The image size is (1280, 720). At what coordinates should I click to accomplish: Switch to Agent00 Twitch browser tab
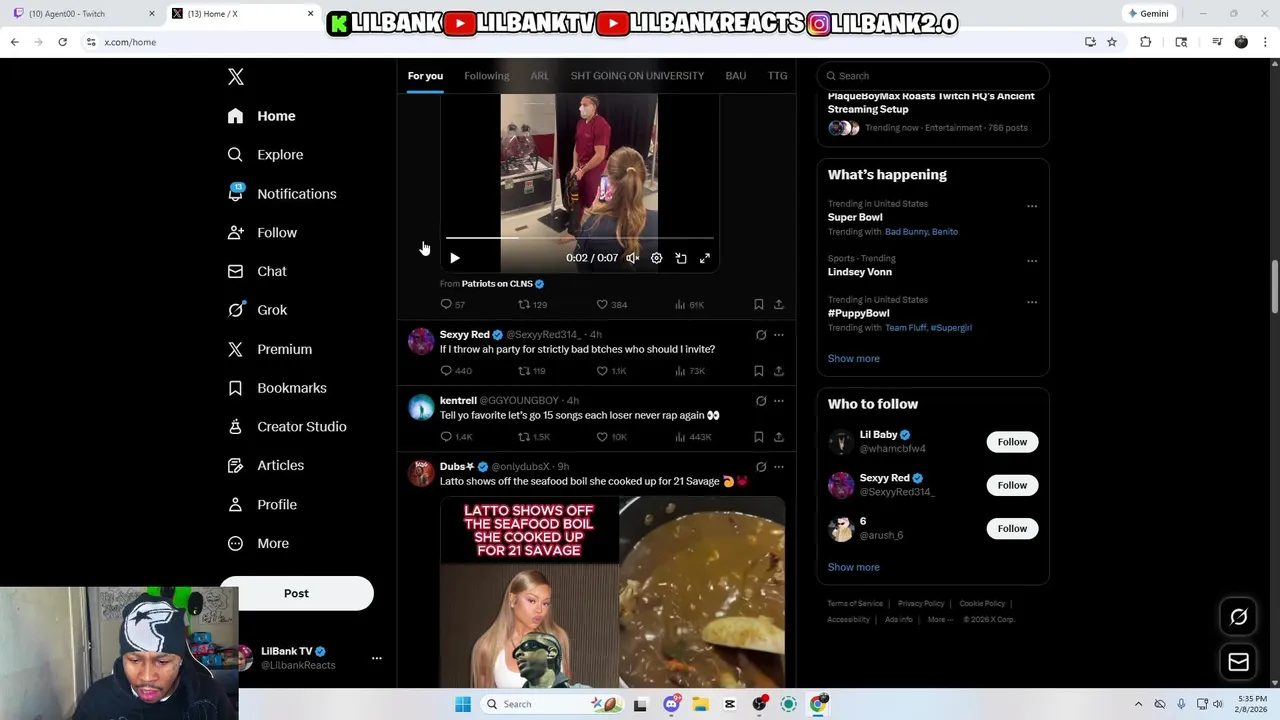pyautogui.click(x=82, y=13)
